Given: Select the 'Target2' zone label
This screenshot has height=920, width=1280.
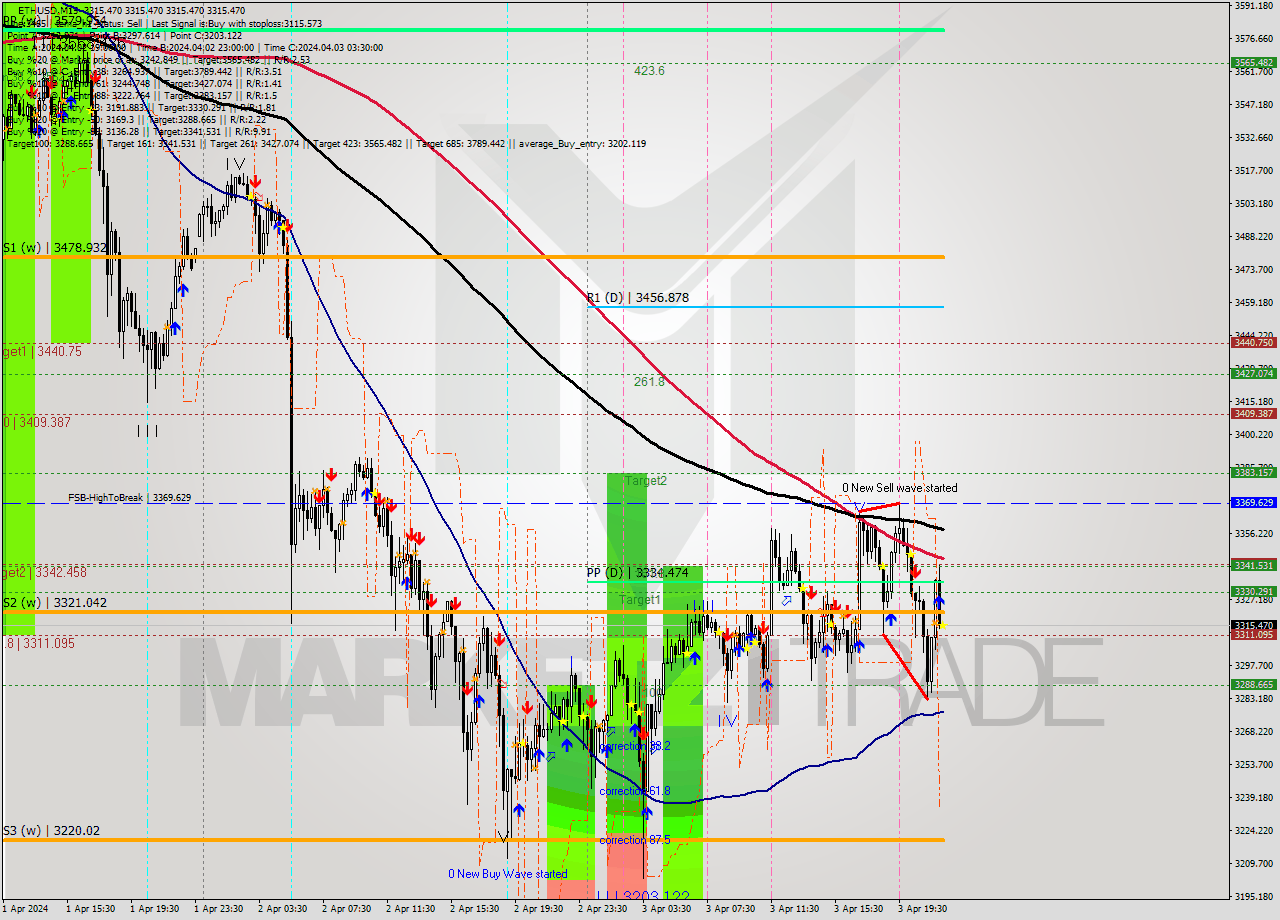Looking at the screenshot, I should coord(646,481).
